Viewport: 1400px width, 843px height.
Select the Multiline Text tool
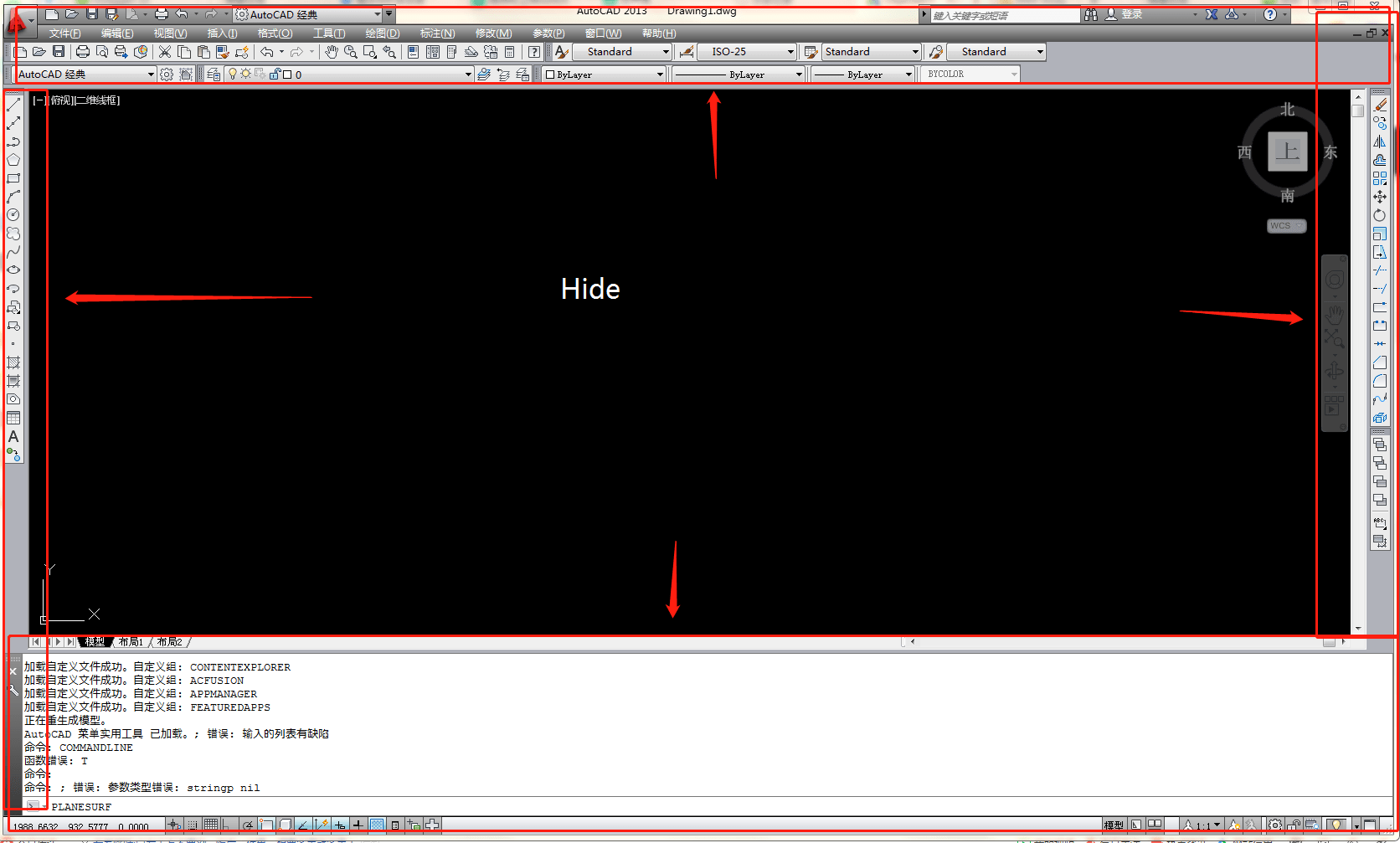tap(13, 437)
